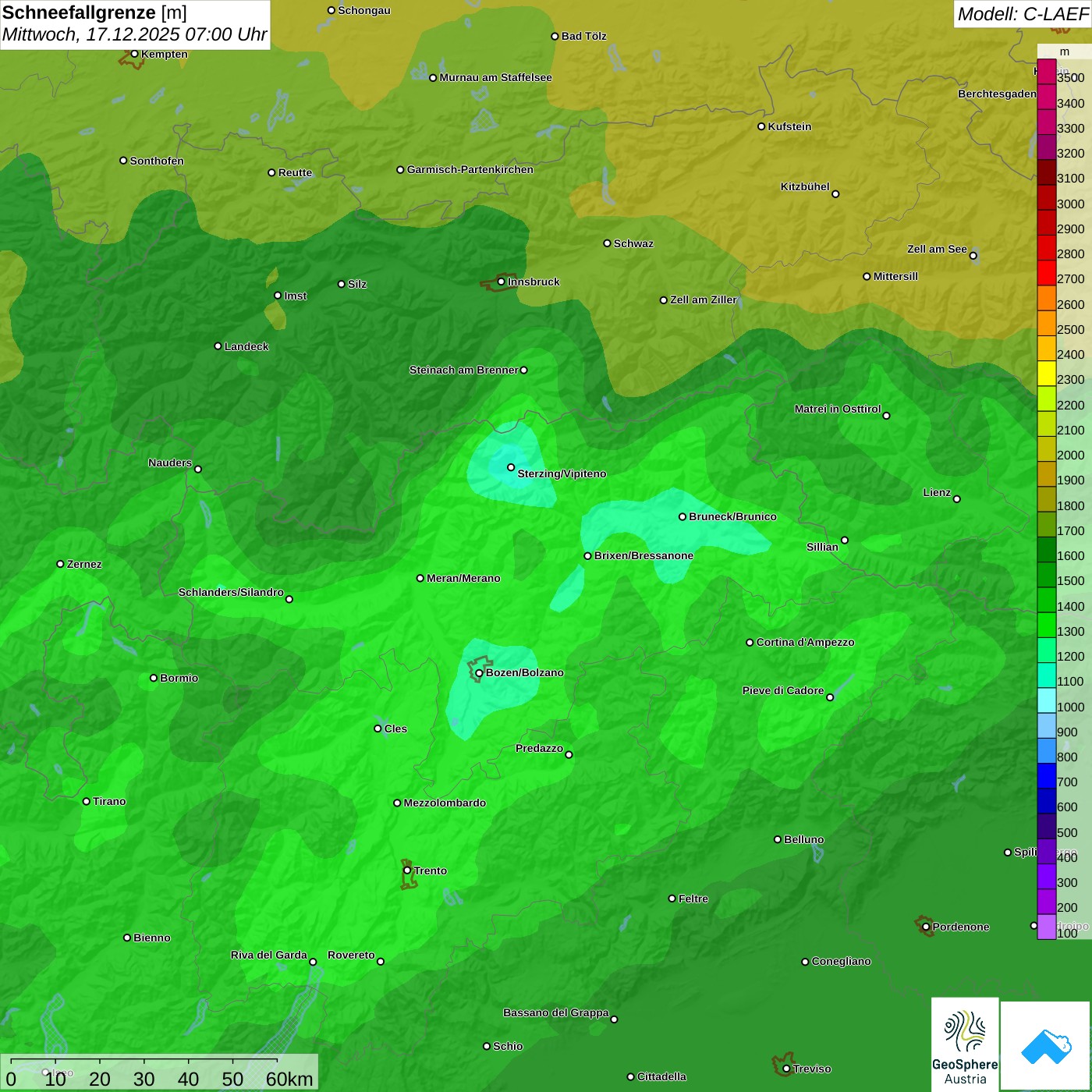
Task: Select Conegliano on the map
Action: (836, 961)
